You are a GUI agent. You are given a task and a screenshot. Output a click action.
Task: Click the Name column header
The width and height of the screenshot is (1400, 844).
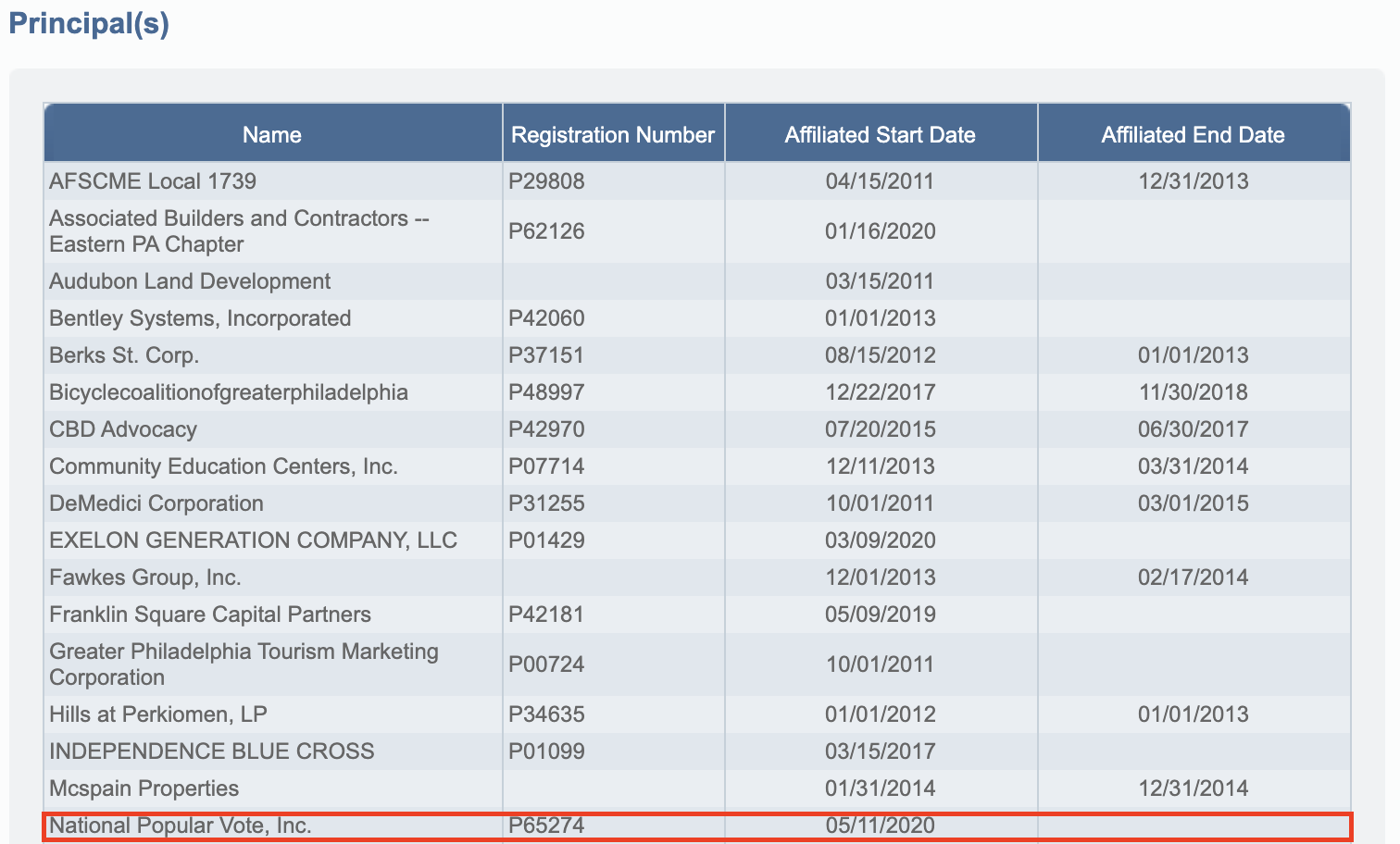pos(272,135)
